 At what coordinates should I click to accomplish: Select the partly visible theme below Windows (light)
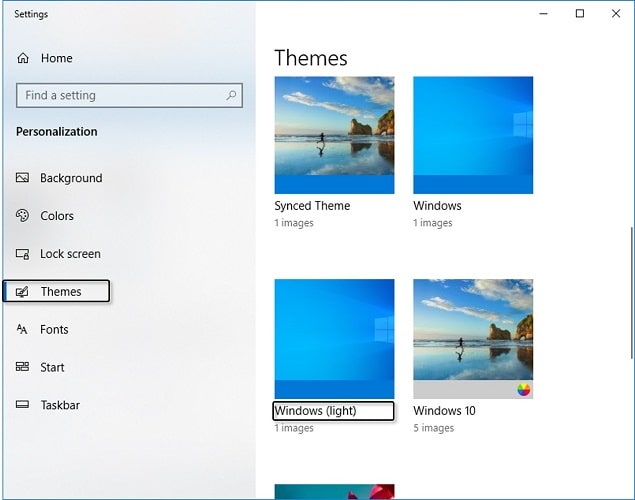pyautogui.click(x=334, y=491)
